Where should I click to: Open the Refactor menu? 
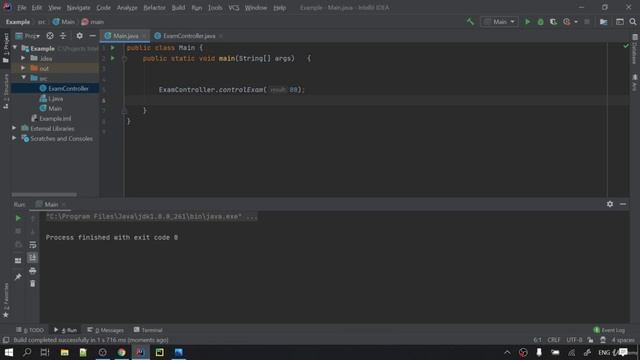click(154, 8)
